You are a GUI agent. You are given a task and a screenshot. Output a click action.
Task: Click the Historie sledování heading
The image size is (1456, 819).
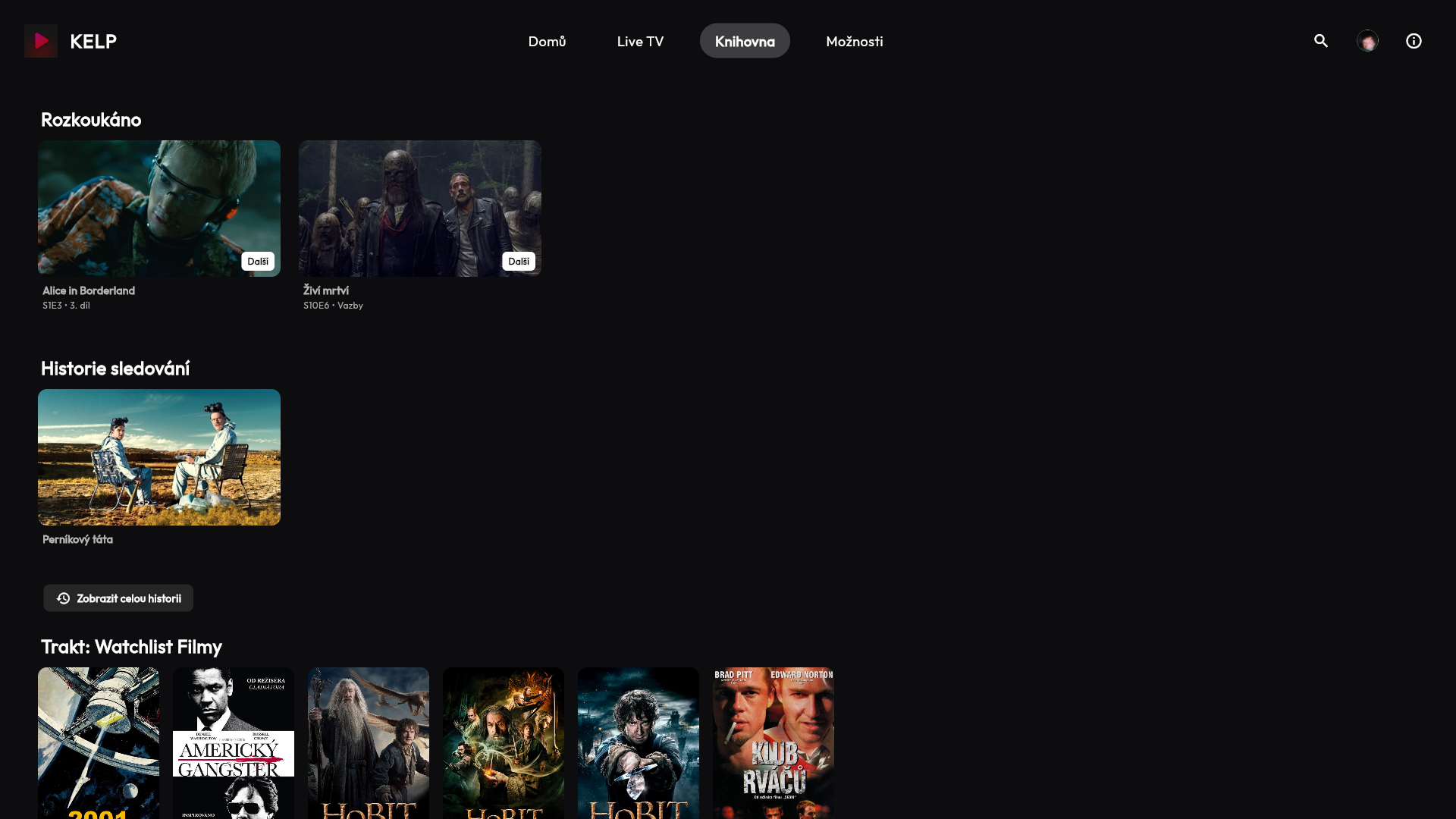click(x=115, y=369)
